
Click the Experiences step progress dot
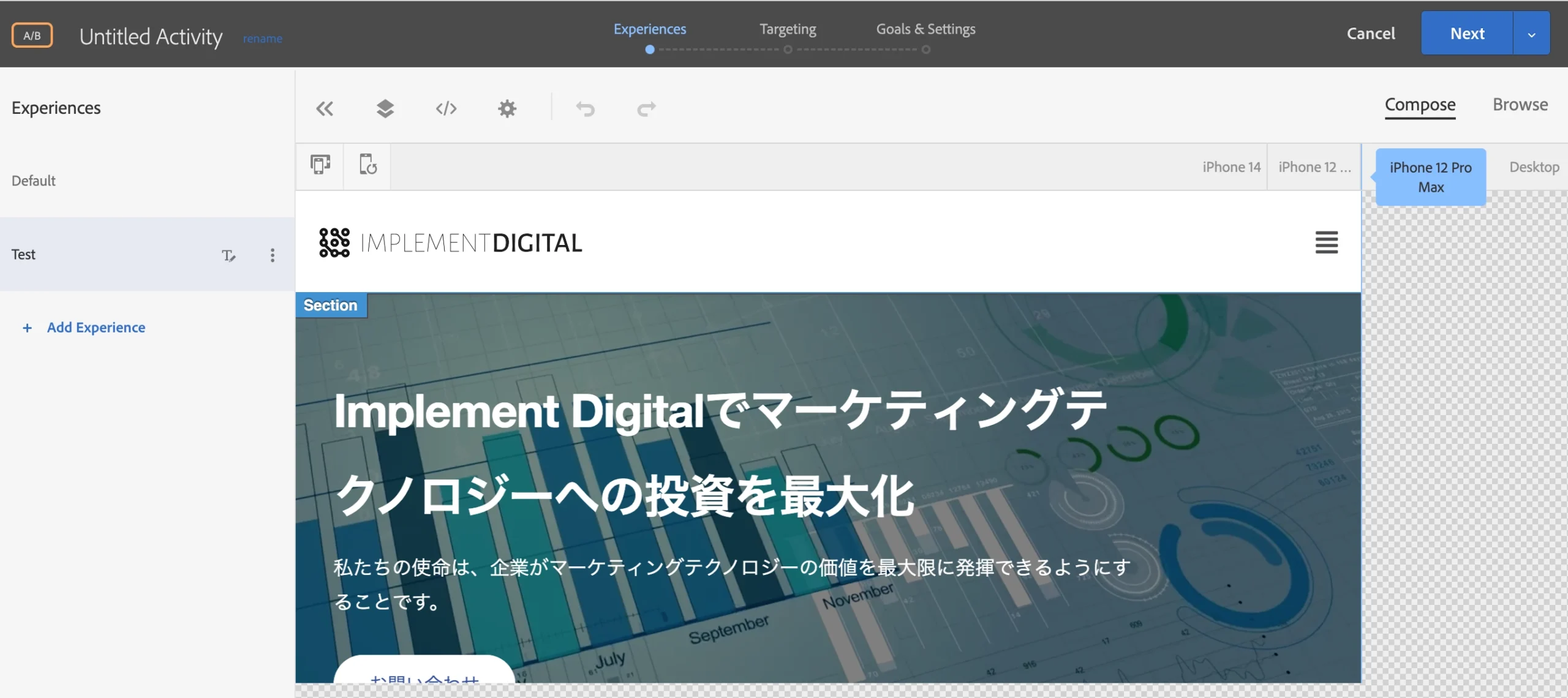coord(650,50)
